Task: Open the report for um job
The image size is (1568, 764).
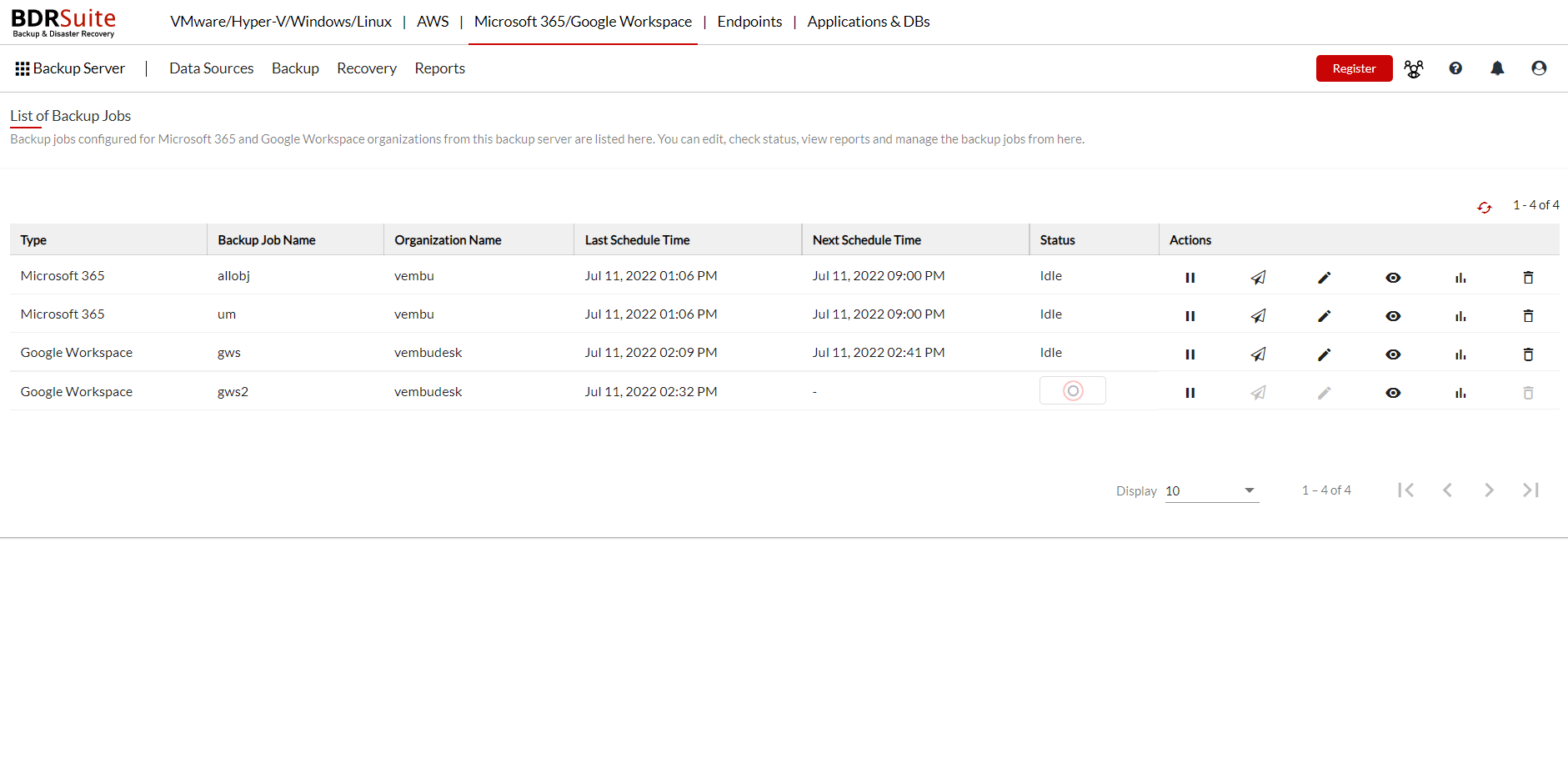Action: (x=1460, y=316)
